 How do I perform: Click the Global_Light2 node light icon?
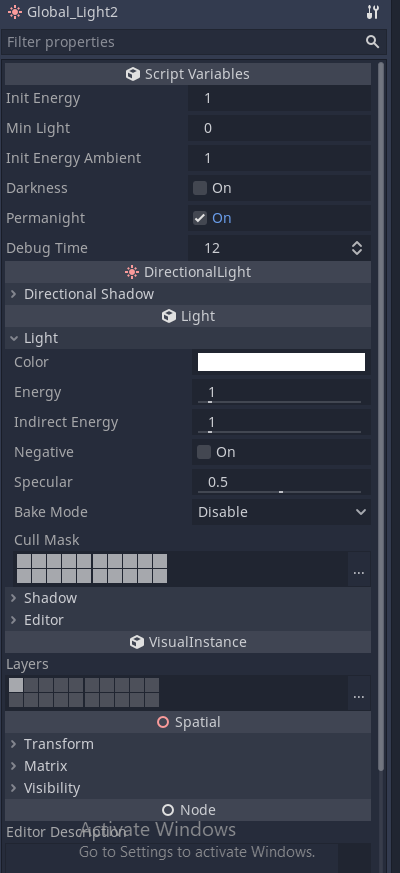coord(15,12)
